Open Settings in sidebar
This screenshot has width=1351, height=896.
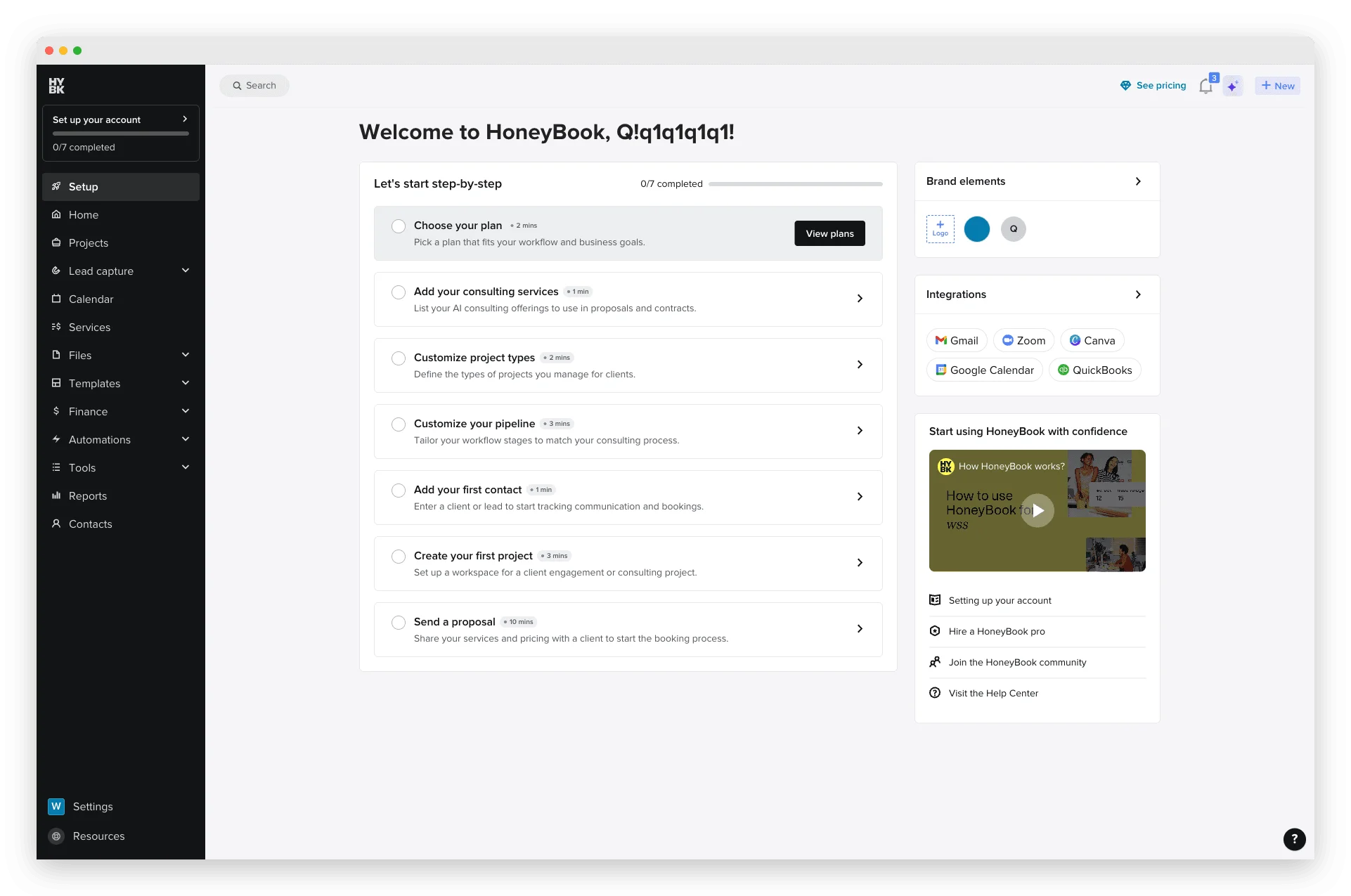tap(121, 806)
